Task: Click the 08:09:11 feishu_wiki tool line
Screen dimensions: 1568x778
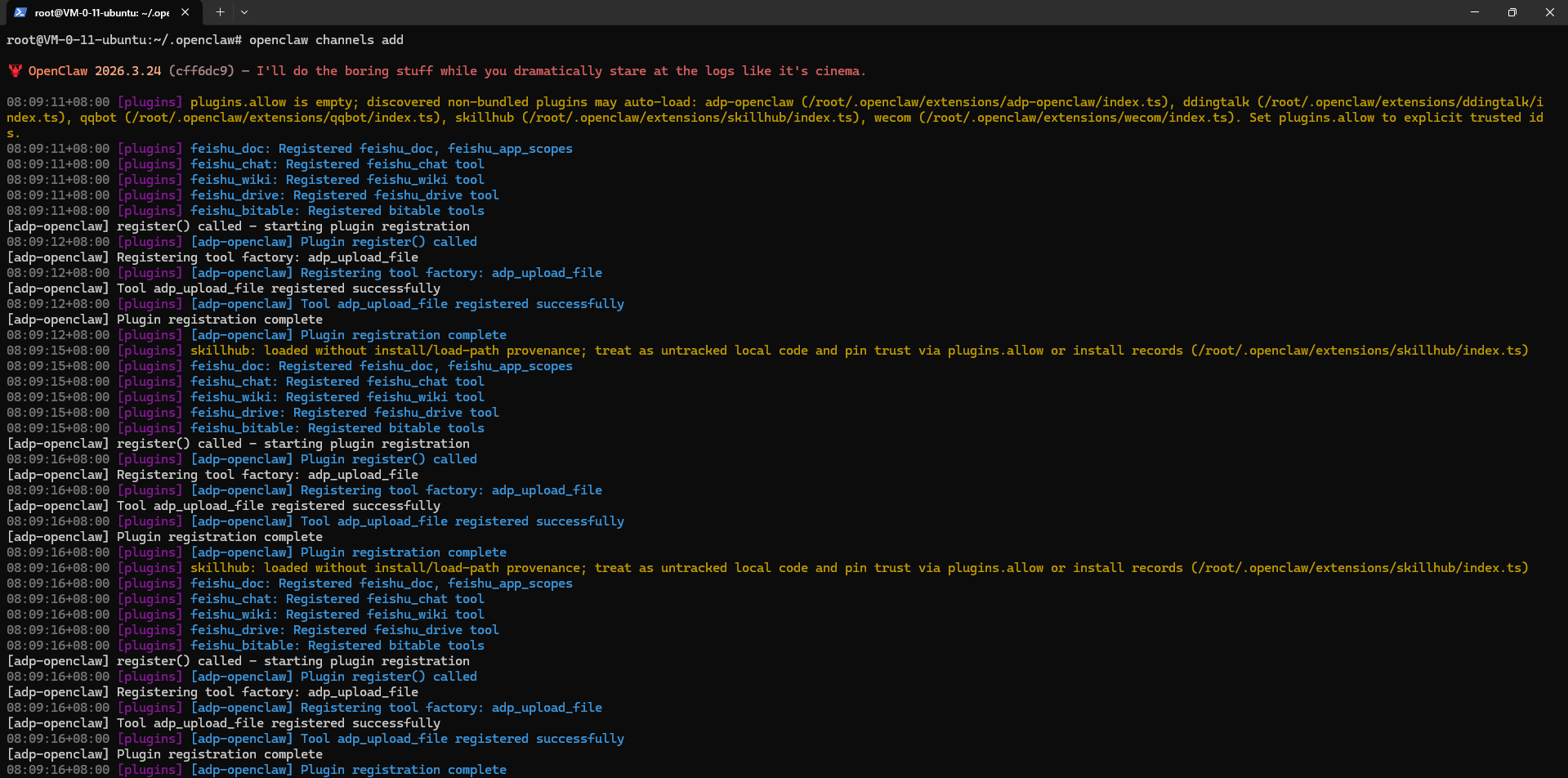Action: click(x=245, y=180)
